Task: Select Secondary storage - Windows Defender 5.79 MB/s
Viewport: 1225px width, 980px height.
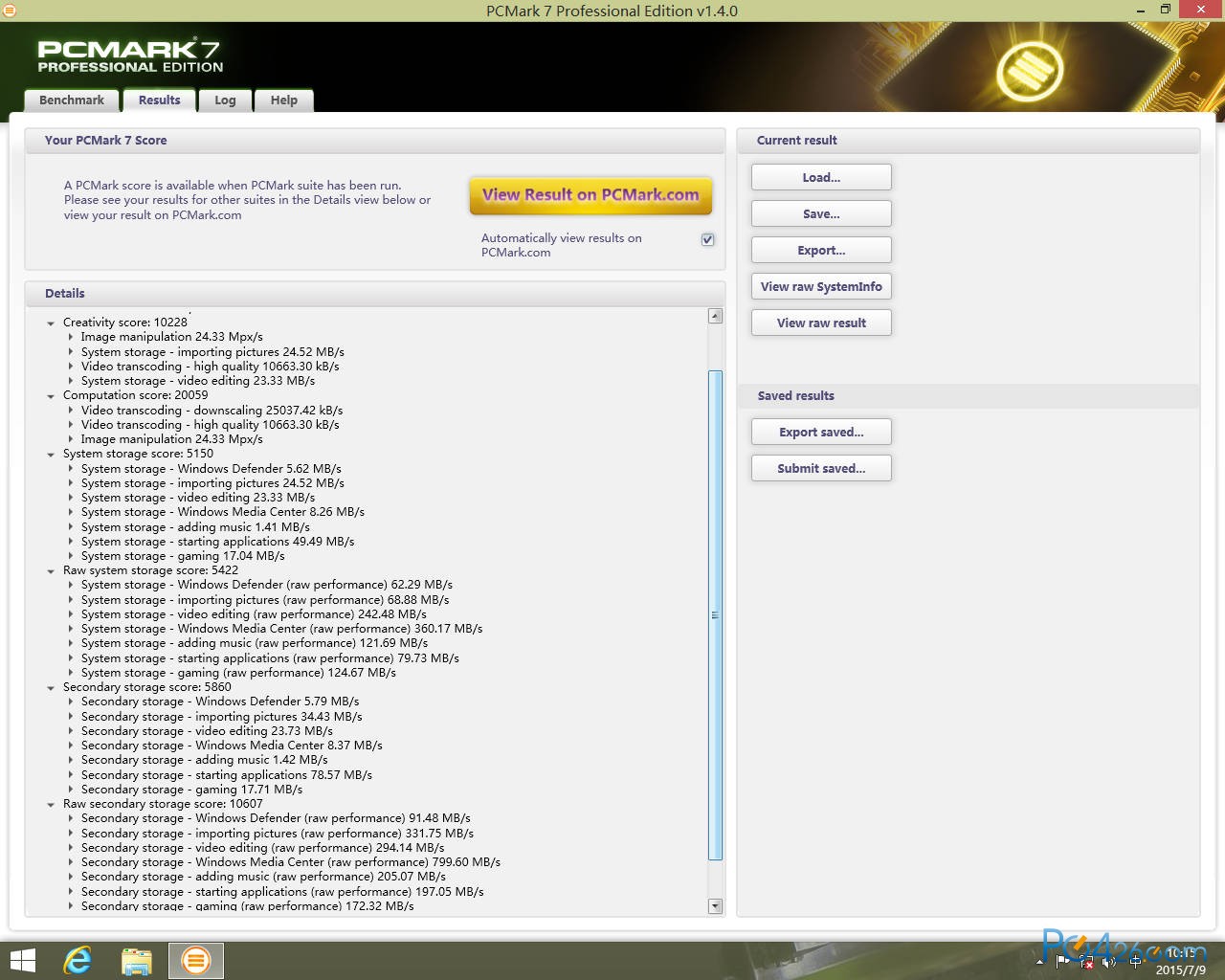Action: (220, 702)
